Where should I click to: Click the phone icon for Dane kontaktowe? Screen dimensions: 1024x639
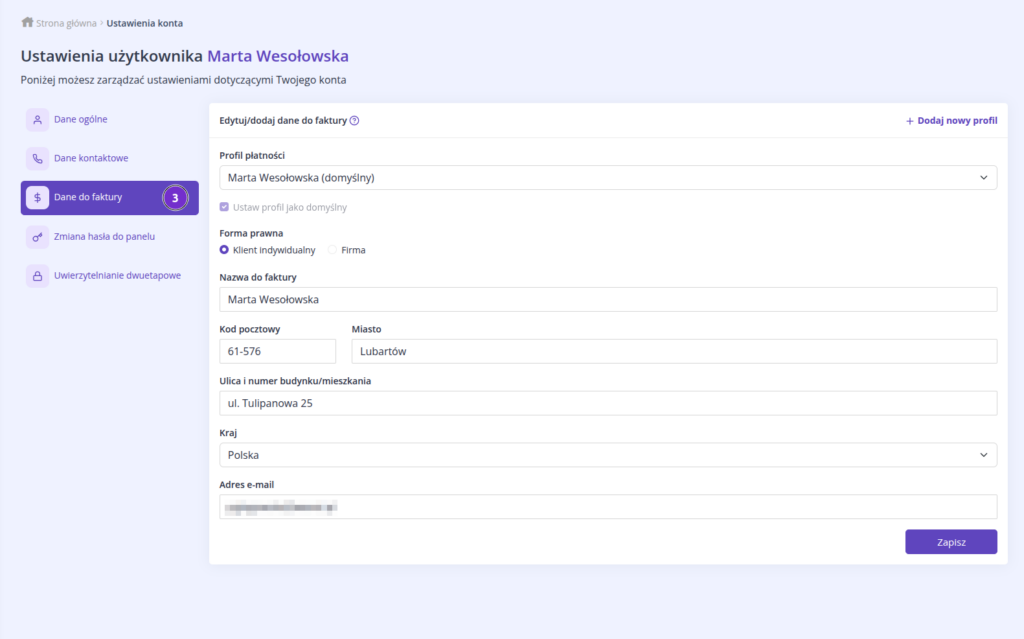[37, 158]
